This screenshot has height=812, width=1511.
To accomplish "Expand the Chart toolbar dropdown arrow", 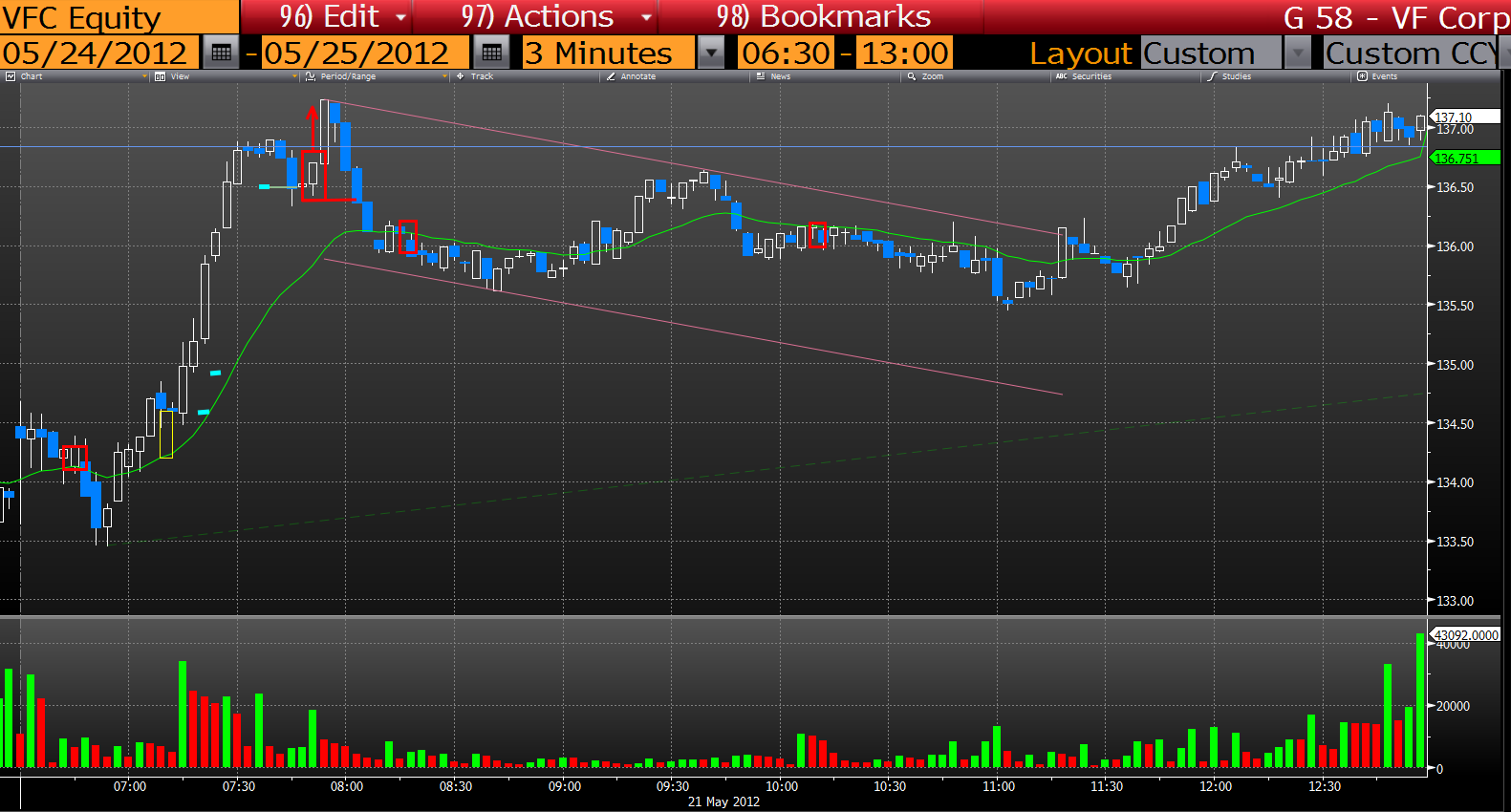I will 144,76.
